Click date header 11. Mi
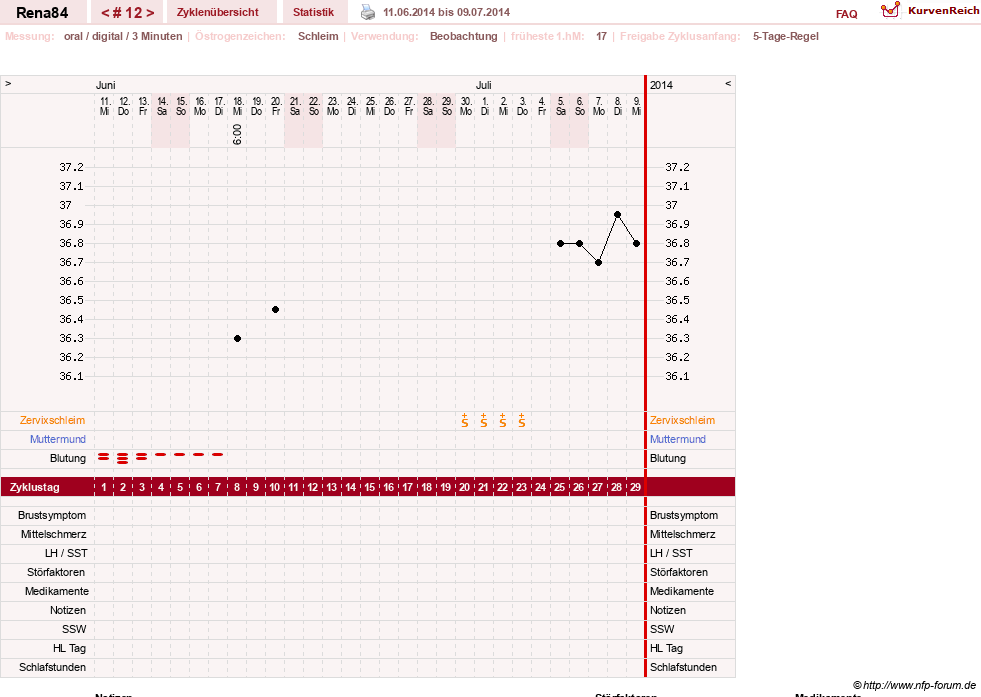The width and height of the screenshot is (981, 697). pos(104,106)
